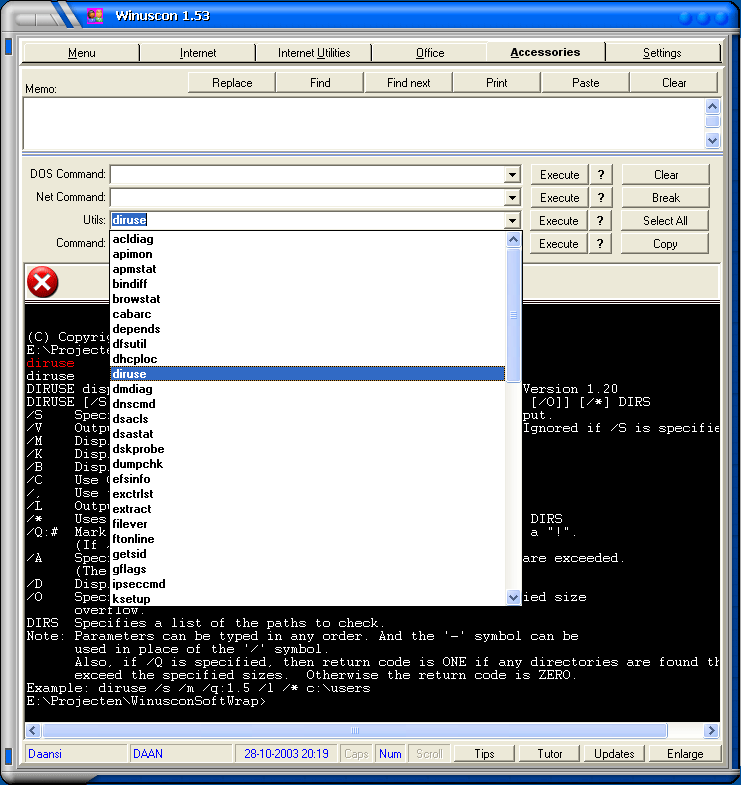Screen dimensions: 741x785
Task: Click the DOS Command input field
Action: 307,175
